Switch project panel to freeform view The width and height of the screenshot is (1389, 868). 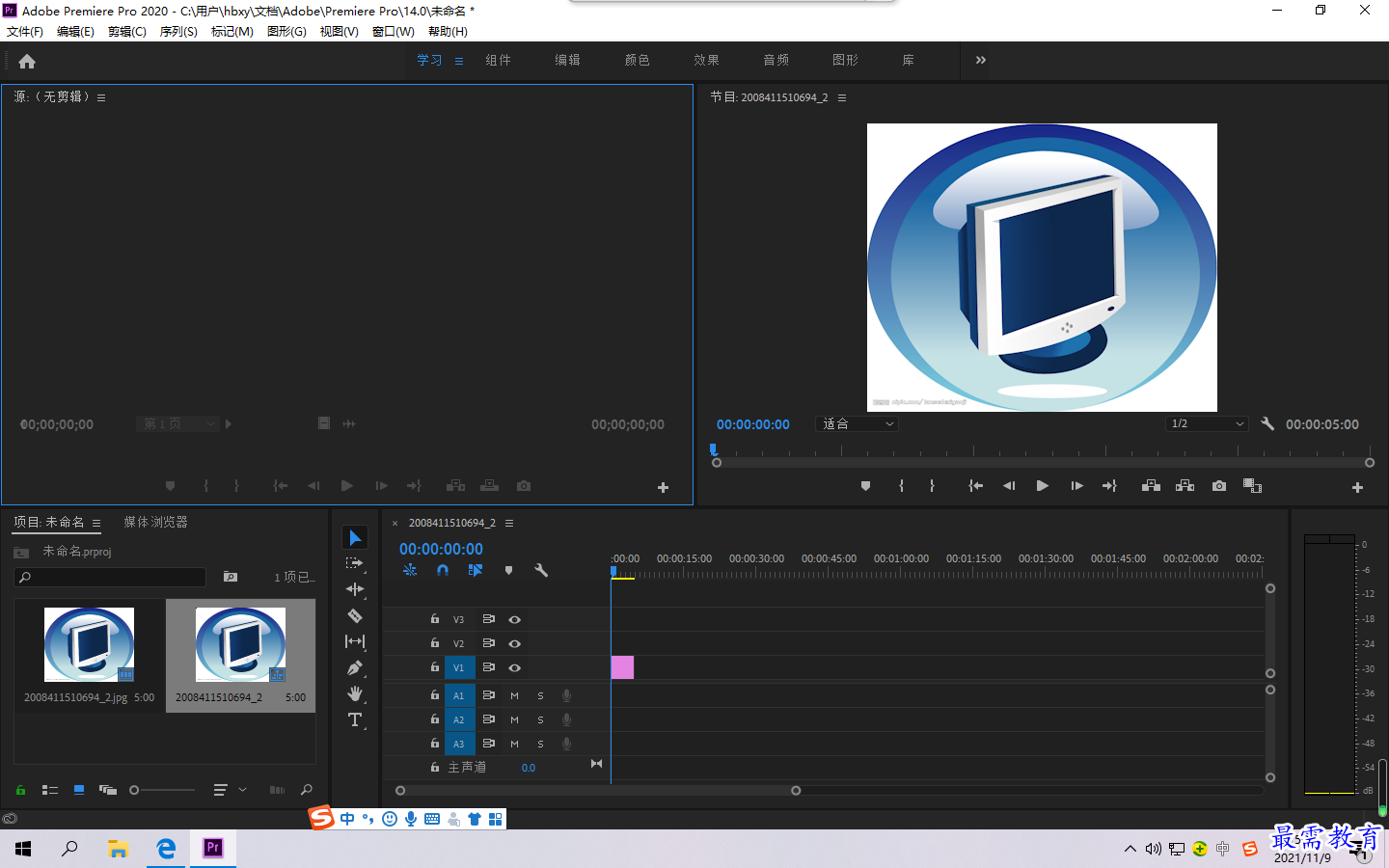(108, 790)
